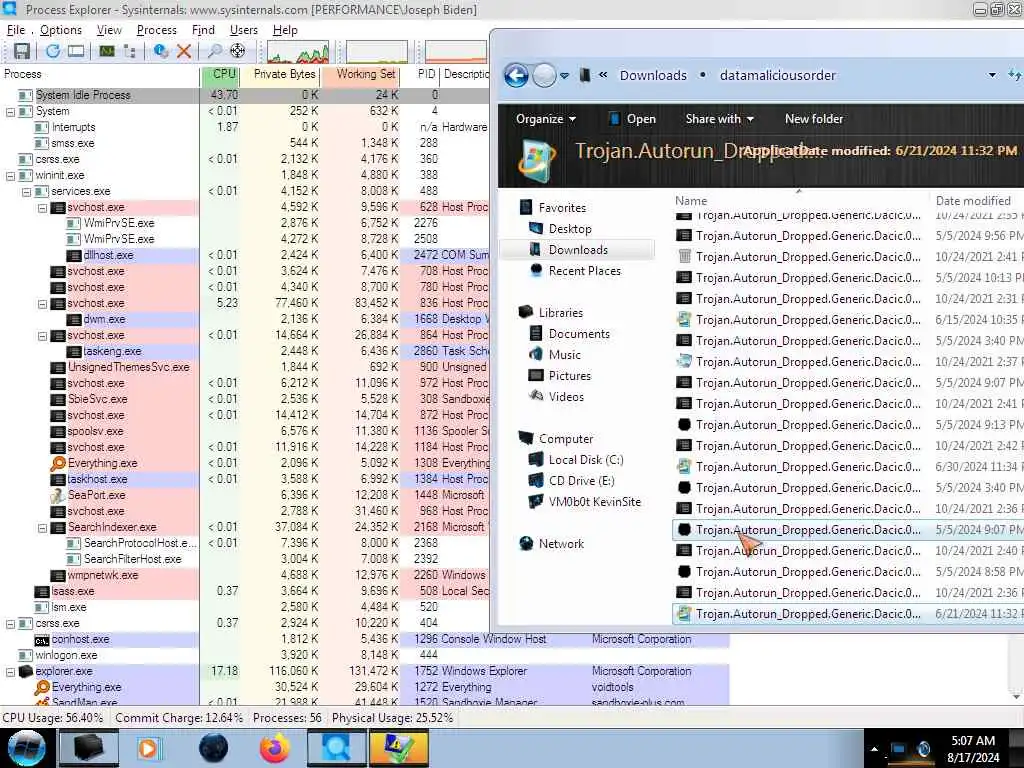Open Firefox from the taskbar
Viewport: 1024px width, 768px height.
pos(275,748)
